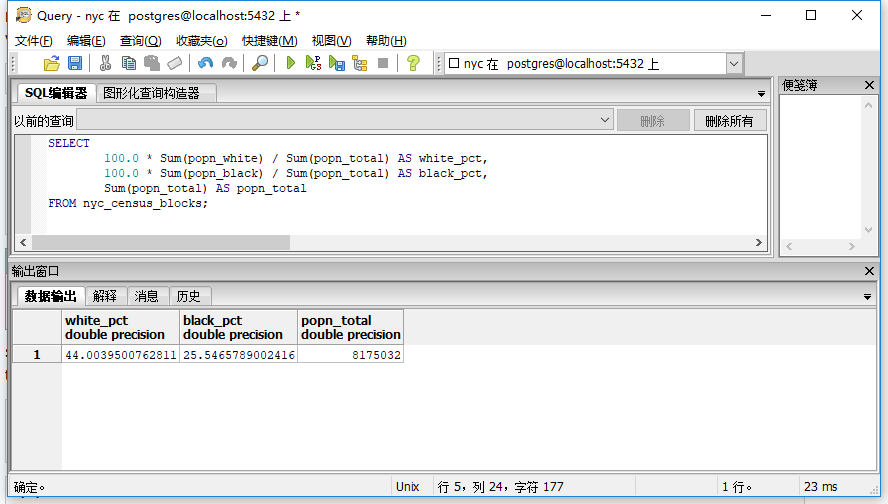
Task: Cut selected text with scissors icon
Action: (x=105, y=63)
